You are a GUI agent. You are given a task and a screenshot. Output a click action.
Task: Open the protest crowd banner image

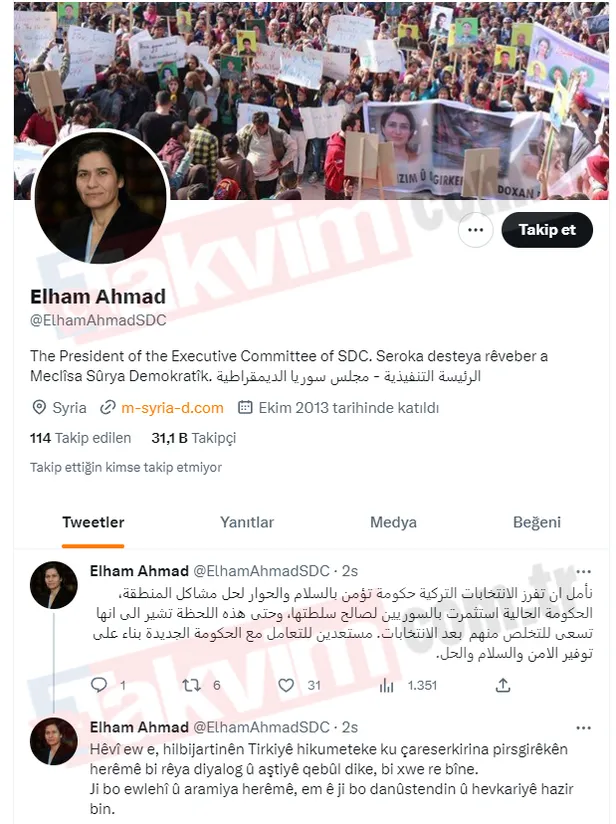311,101
